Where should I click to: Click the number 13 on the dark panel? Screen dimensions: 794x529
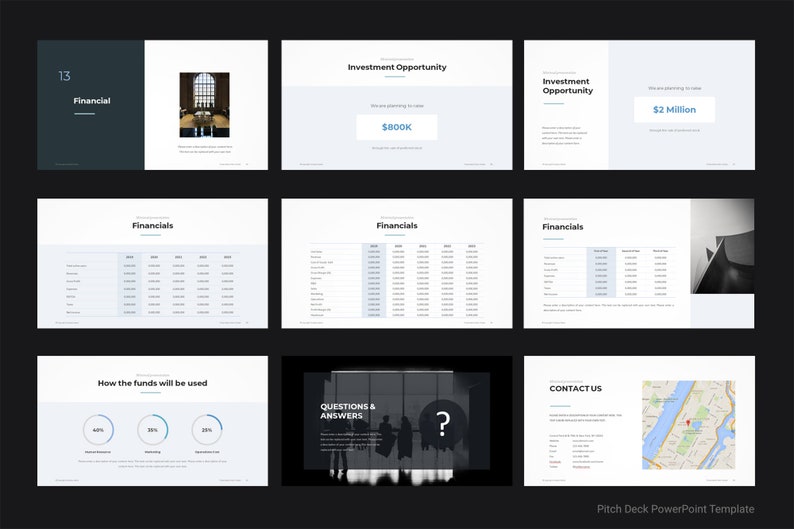pyautogui.click(x=64, y=76)
